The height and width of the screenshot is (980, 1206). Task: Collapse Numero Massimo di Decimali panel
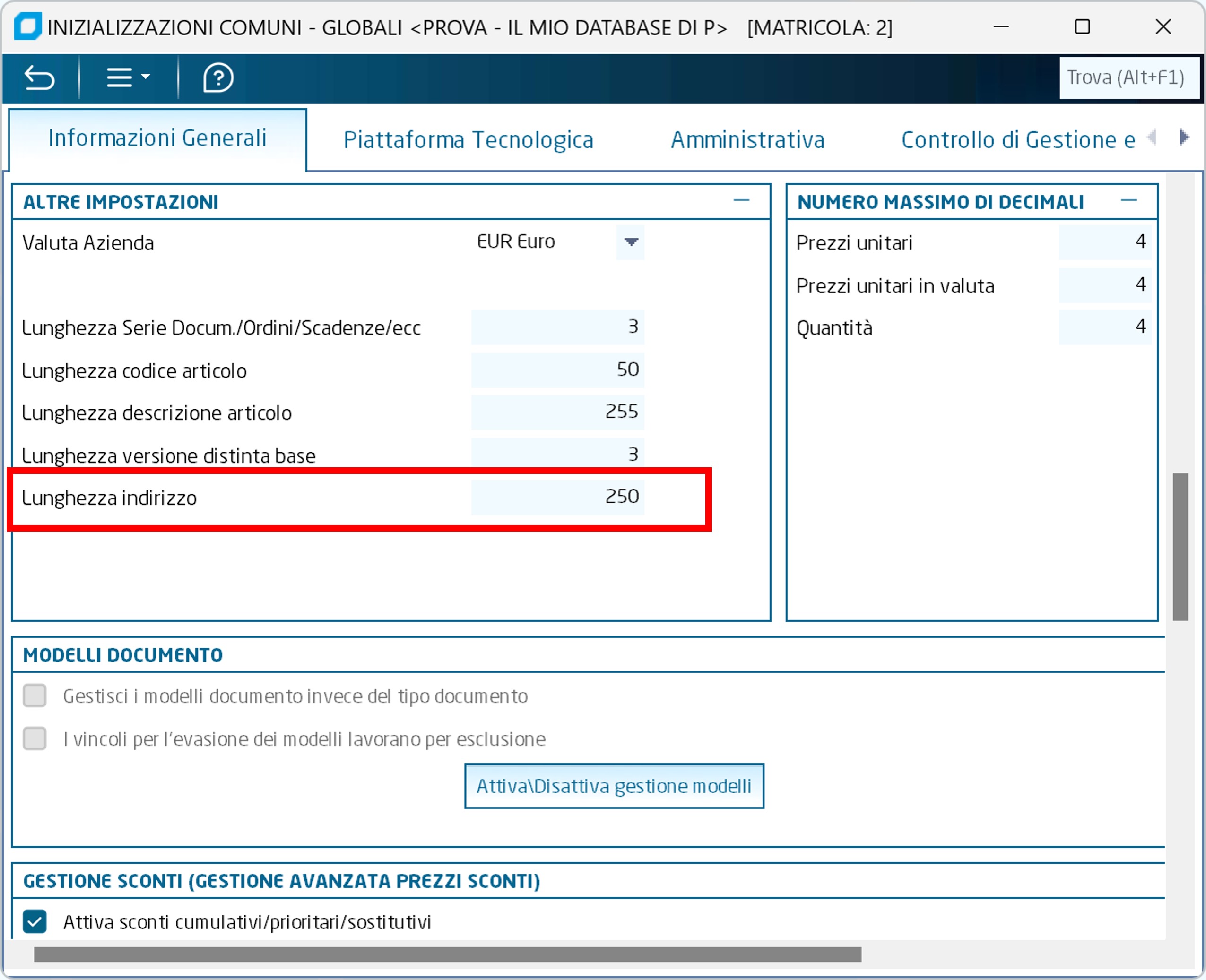click(1128, 201)
